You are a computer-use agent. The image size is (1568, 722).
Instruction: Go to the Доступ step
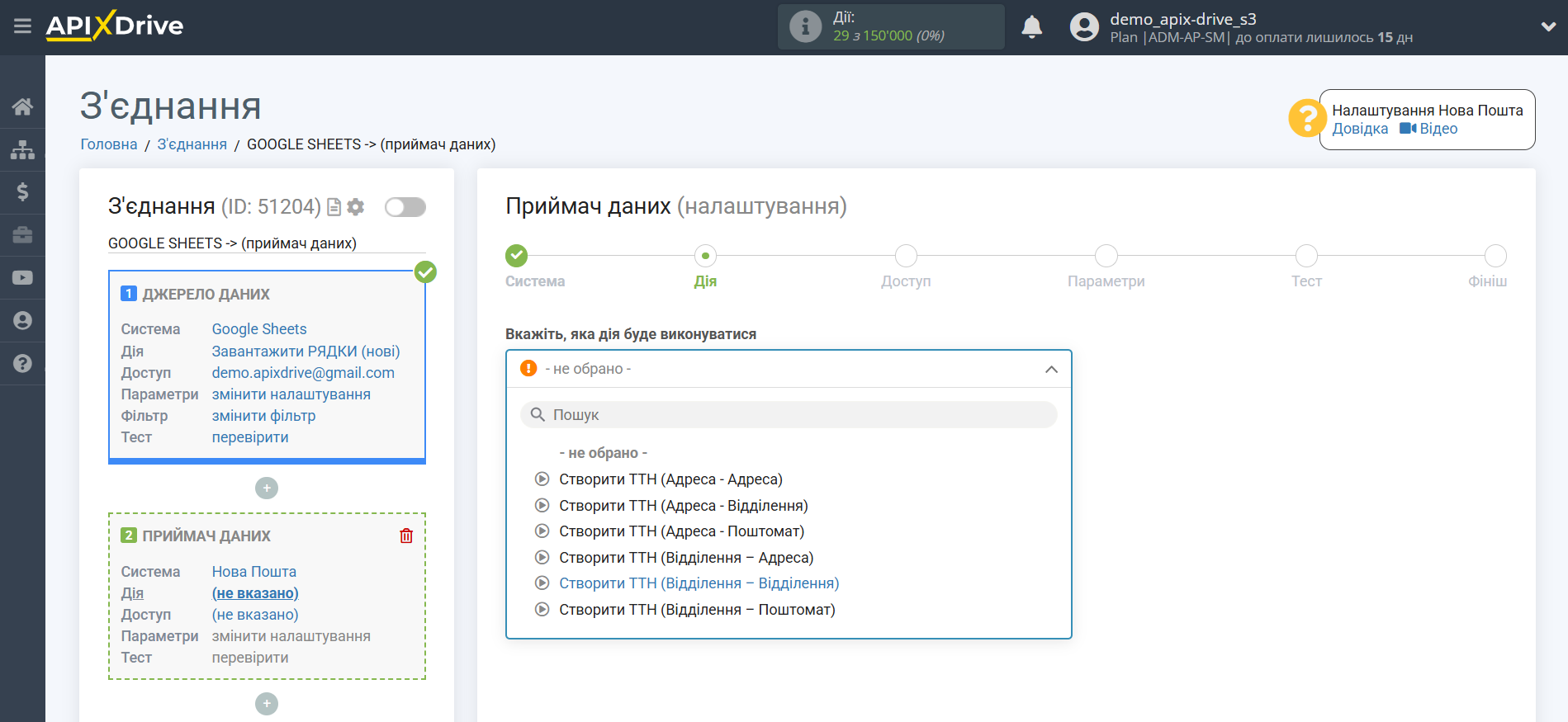click(906, 256)
